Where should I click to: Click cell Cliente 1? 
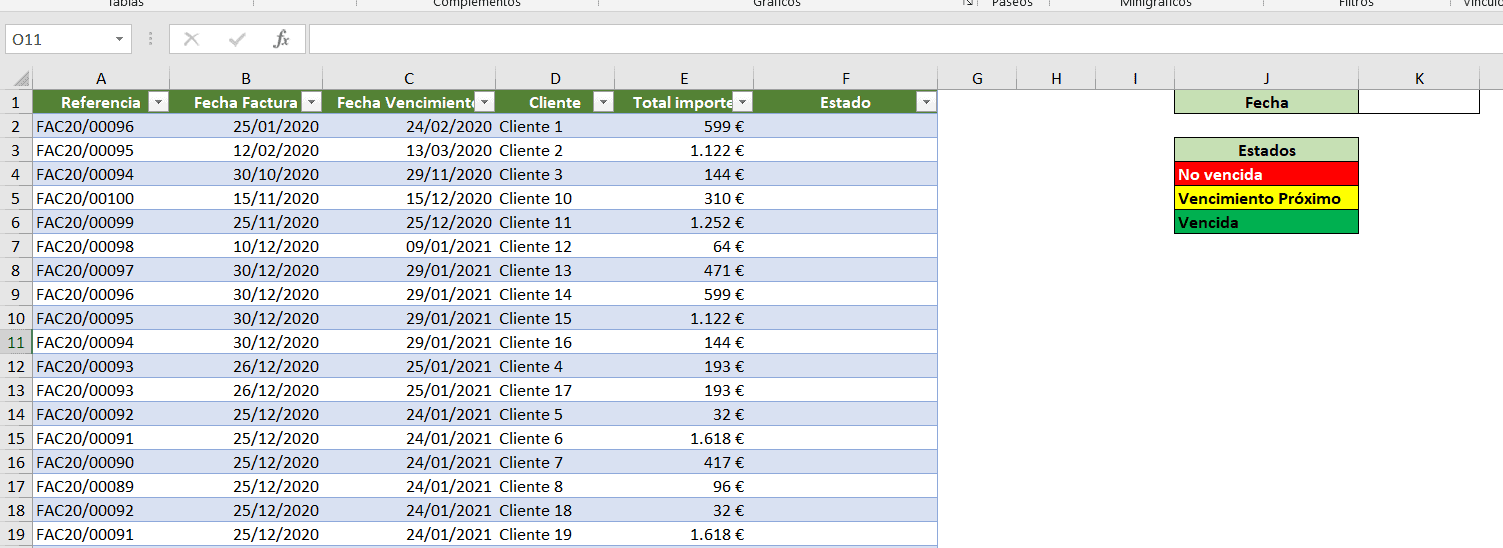(555, 126)
